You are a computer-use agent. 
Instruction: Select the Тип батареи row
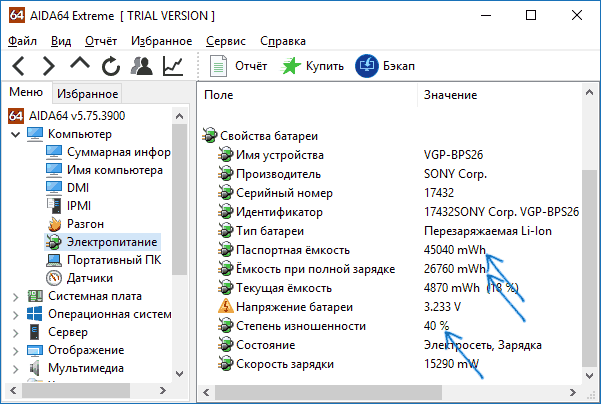tap(390, 231)
